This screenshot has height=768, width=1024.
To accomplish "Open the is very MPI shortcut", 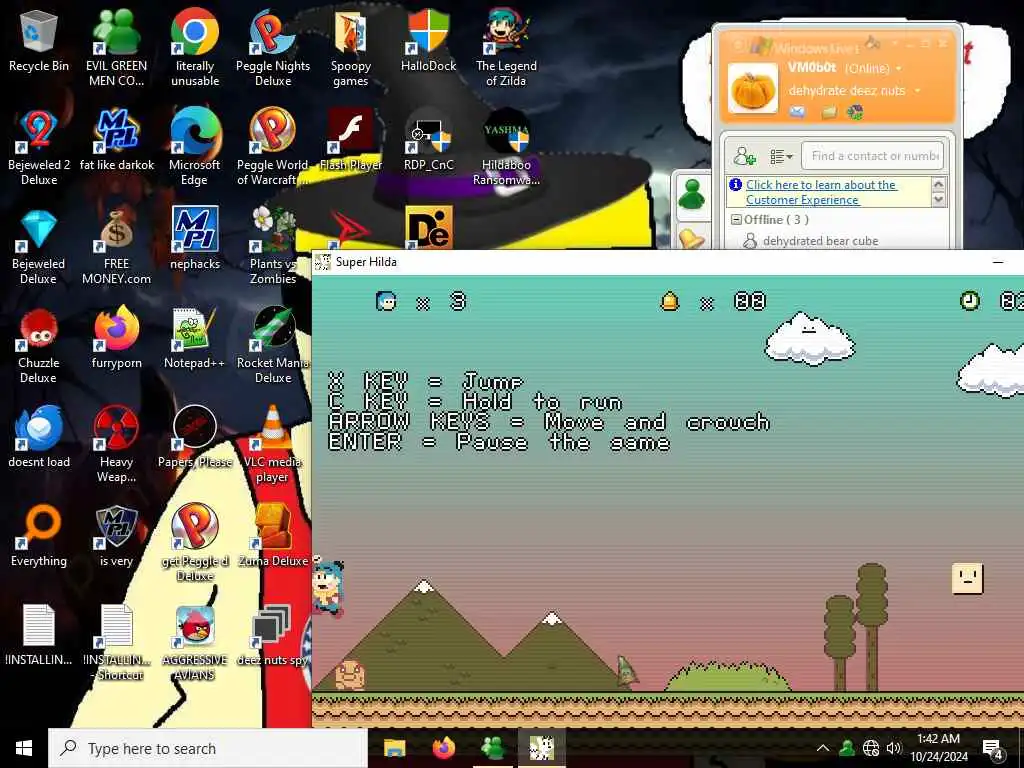I will pyautogui.click(x=116, y=536).
